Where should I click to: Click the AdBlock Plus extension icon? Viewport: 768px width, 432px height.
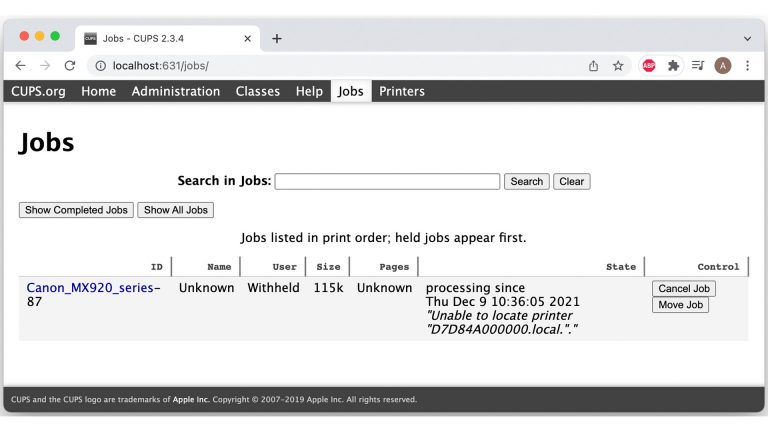(648, 65)
